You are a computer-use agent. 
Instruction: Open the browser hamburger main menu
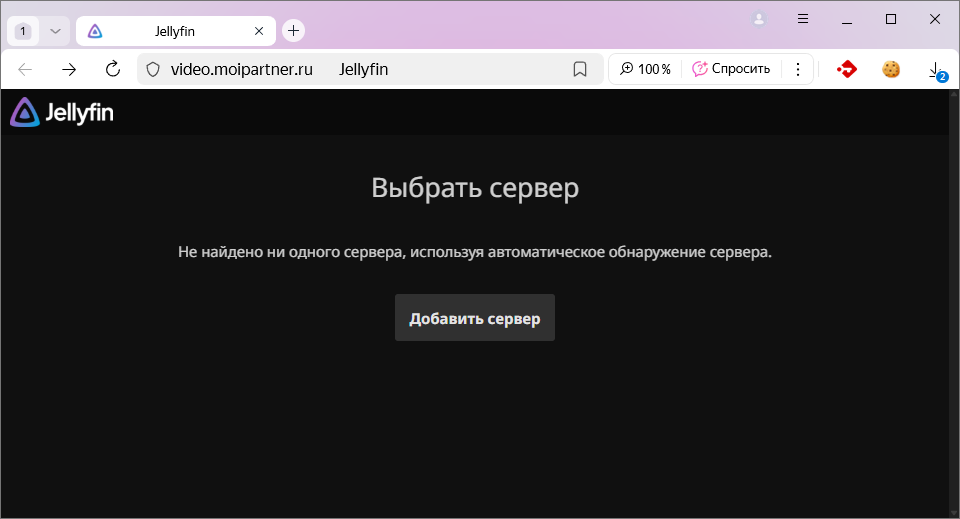[803, 19]
